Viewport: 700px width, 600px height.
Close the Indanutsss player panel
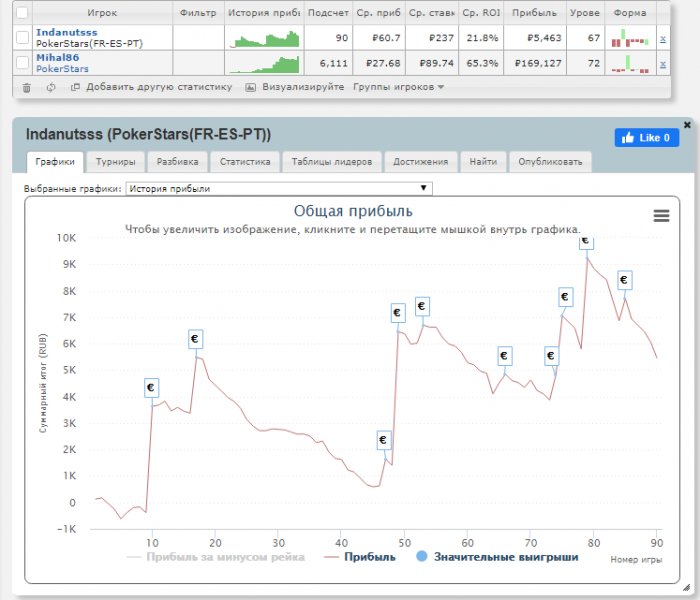(686, 124)
